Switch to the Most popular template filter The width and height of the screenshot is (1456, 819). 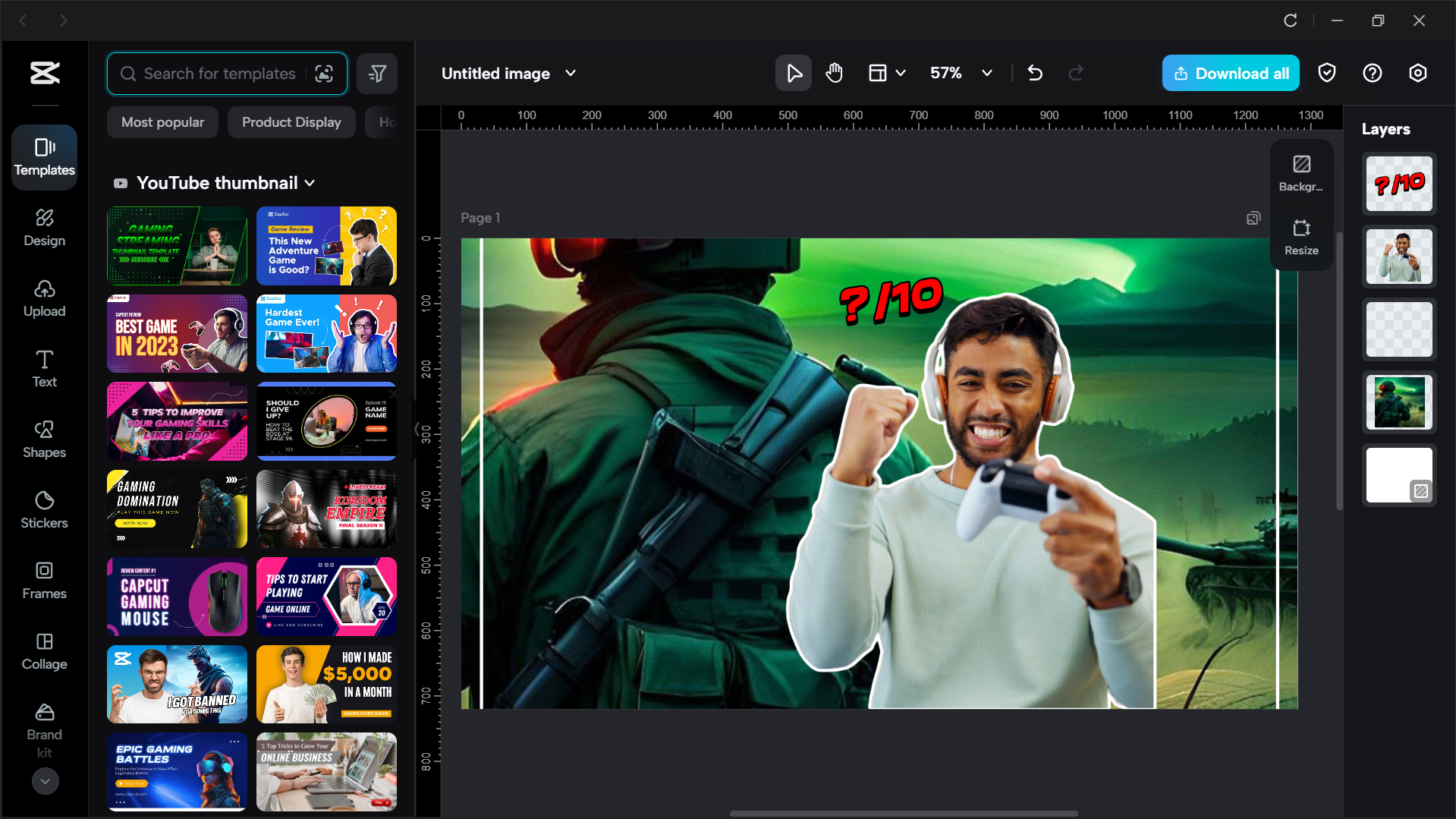pos(162,121)
